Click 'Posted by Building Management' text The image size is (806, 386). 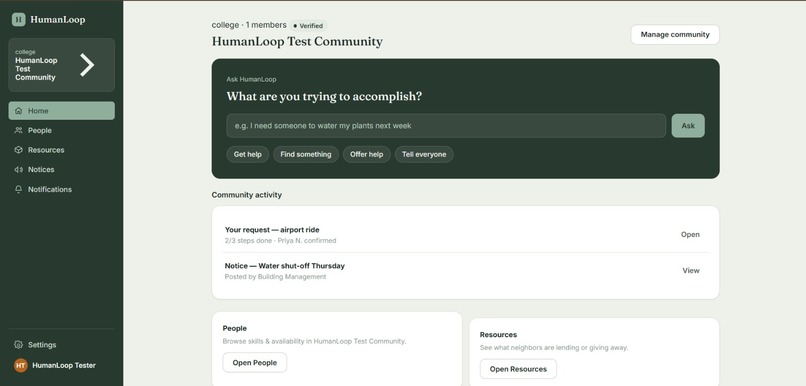275,277
